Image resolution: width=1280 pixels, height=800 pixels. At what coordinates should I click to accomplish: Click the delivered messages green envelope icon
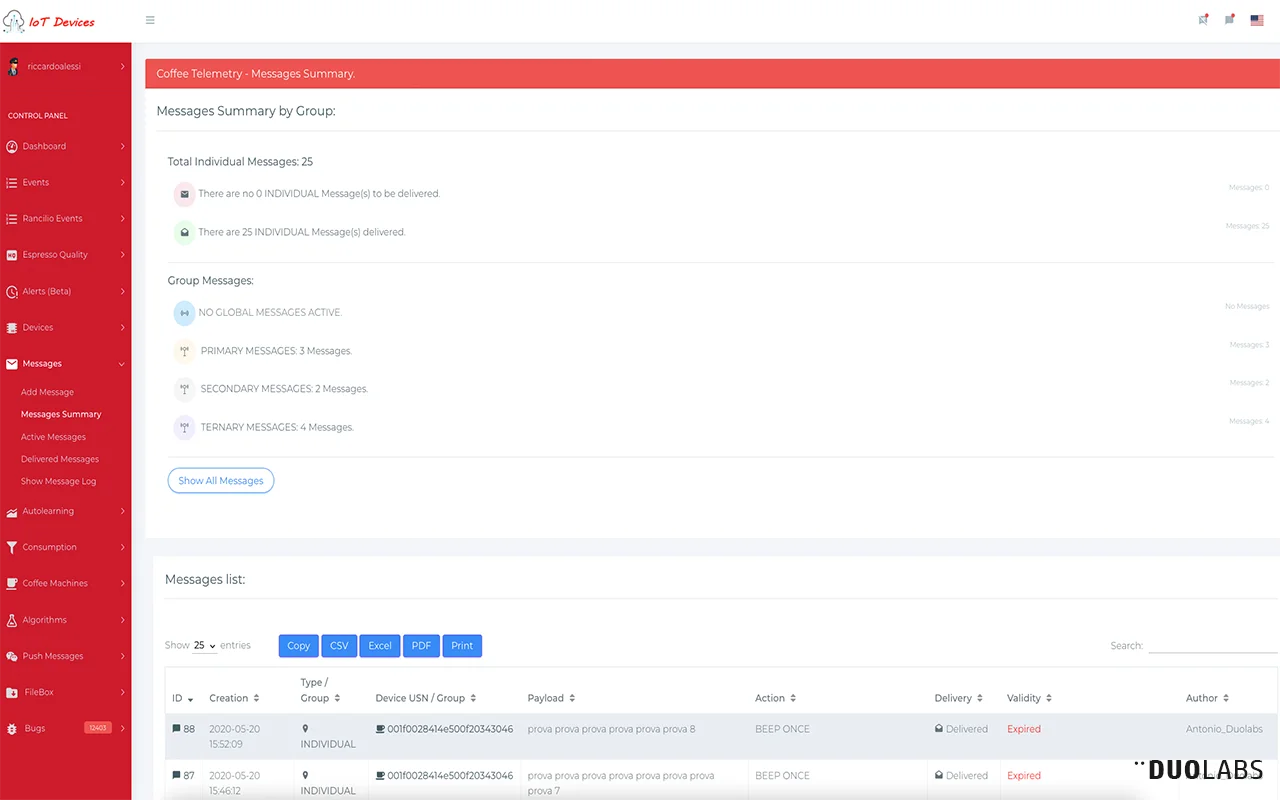click(184, 232)
